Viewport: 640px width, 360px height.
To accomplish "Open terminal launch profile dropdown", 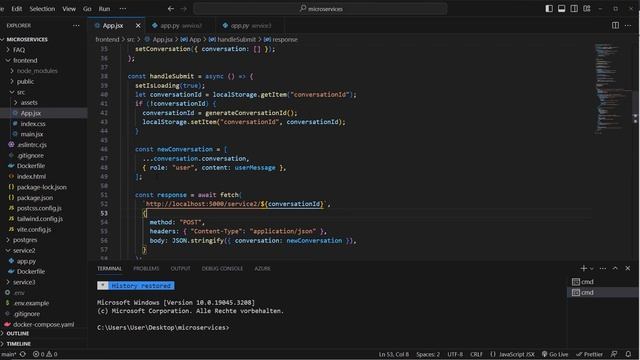I will [x=591, y=269].
